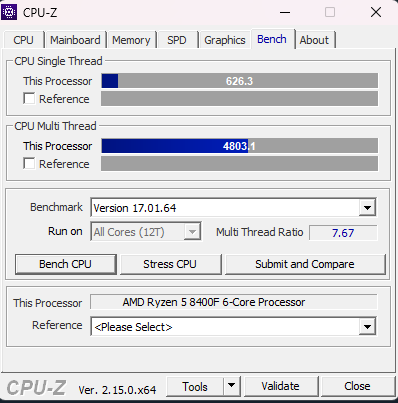
Task: Start the Bench CPU test
Action: point(66,264)
